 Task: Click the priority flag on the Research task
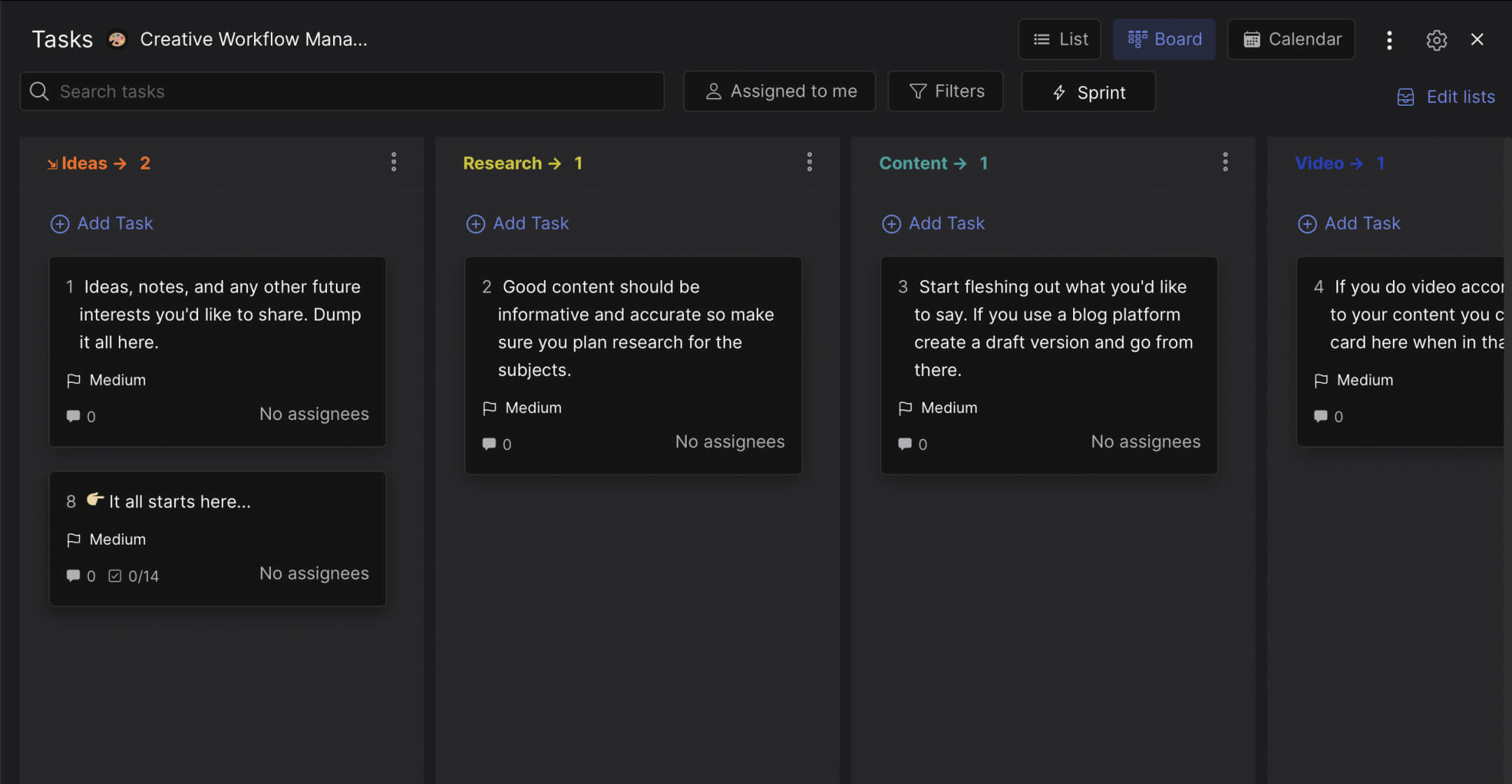(490, 407)
